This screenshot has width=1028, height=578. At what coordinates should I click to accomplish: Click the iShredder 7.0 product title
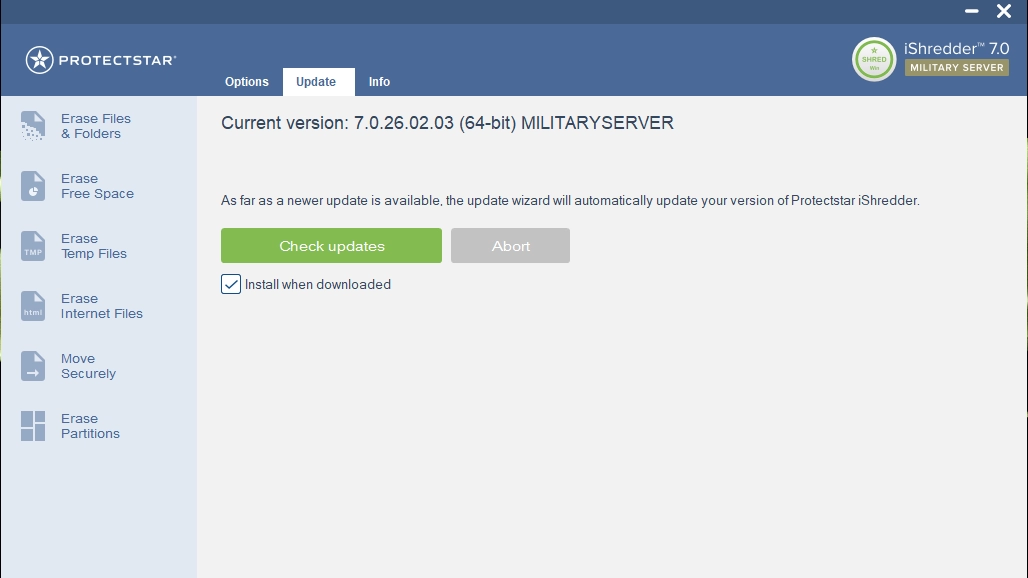(956, 48)
